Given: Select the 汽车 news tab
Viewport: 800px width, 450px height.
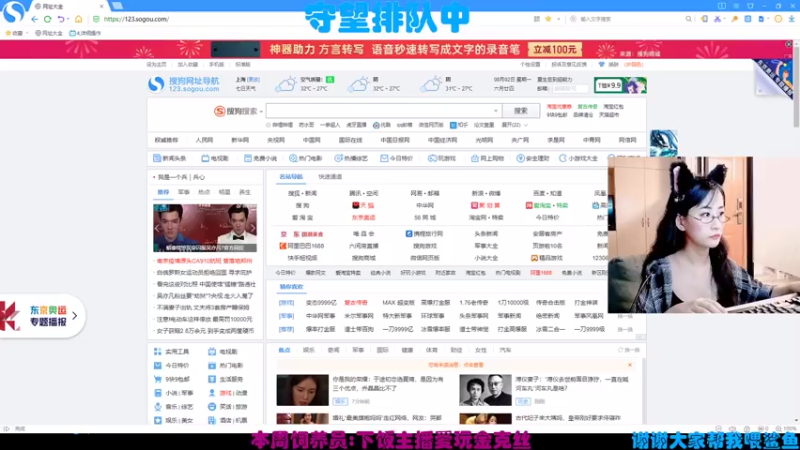Looking at the screenshot, I should coord(505,350).
